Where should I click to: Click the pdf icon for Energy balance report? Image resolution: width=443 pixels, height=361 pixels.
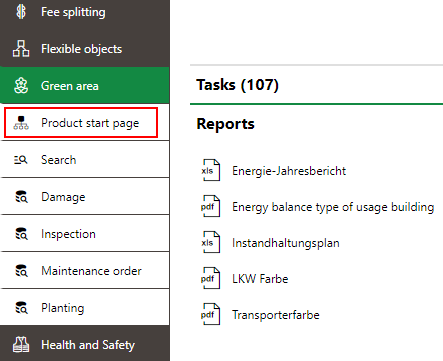211,206
